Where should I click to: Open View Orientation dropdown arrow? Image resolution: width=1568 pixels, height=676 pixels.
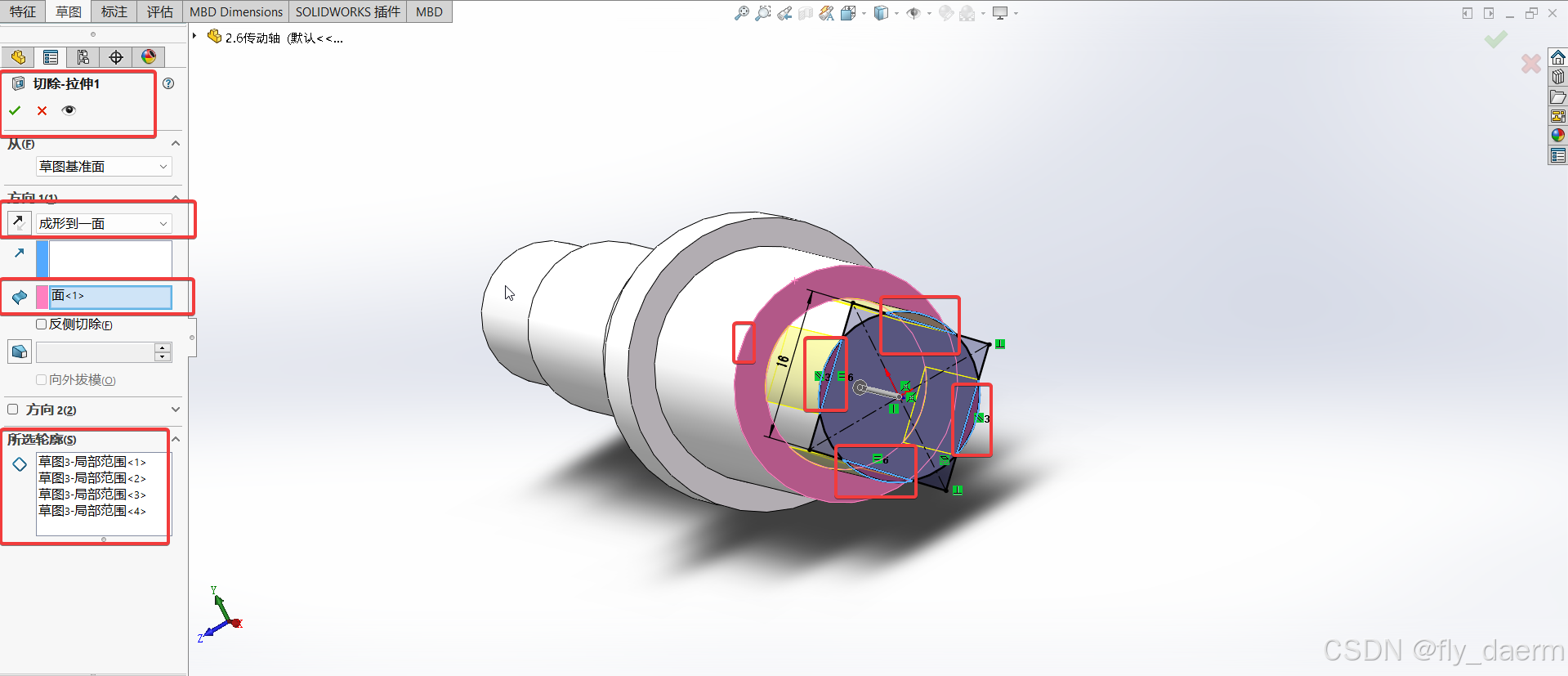(x=864, y=13)
